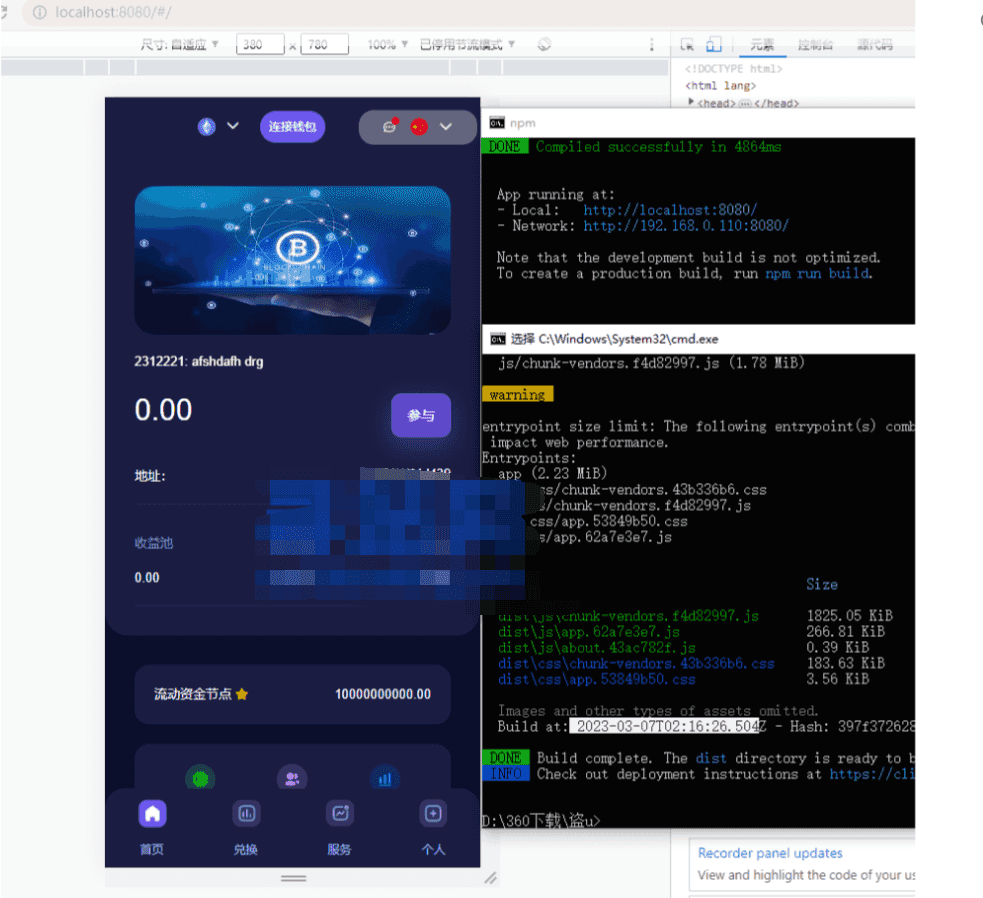
Task: Open the 尺寸 dimensions dropdown in device toolbar
Action: (x=180, y=44)
